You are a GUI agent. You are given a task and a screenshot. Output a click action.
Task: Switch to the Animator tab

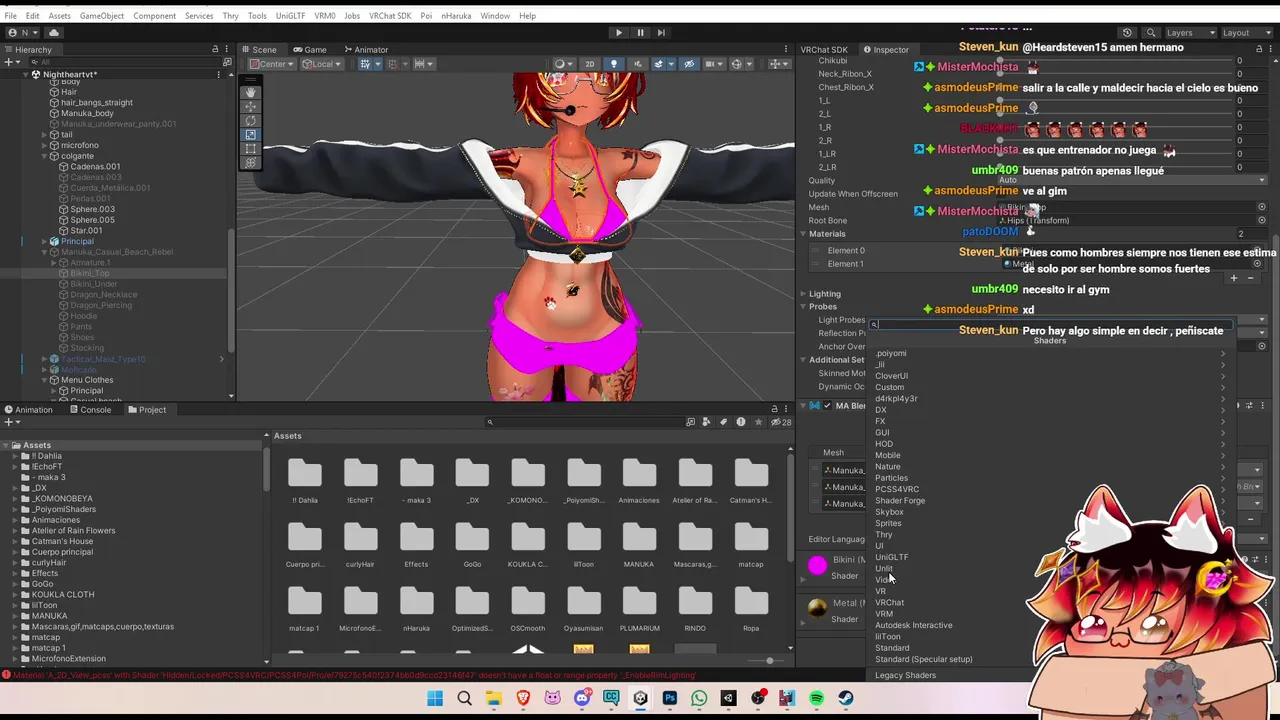pos(366,49)
